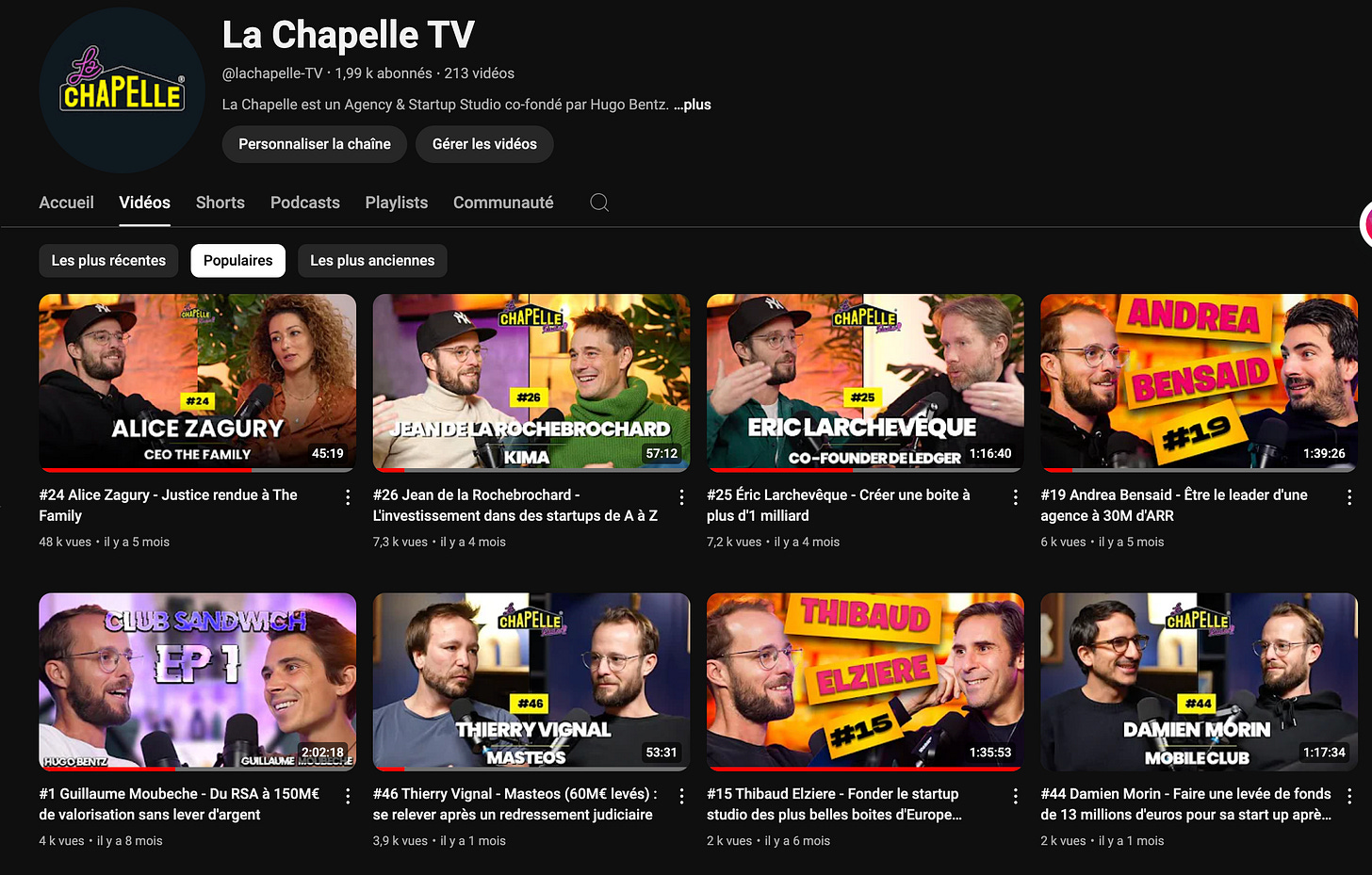
Task: Click title '#24 Alice Zagury - Justice rendue à The Family'
Action: [x=168, y=505]
